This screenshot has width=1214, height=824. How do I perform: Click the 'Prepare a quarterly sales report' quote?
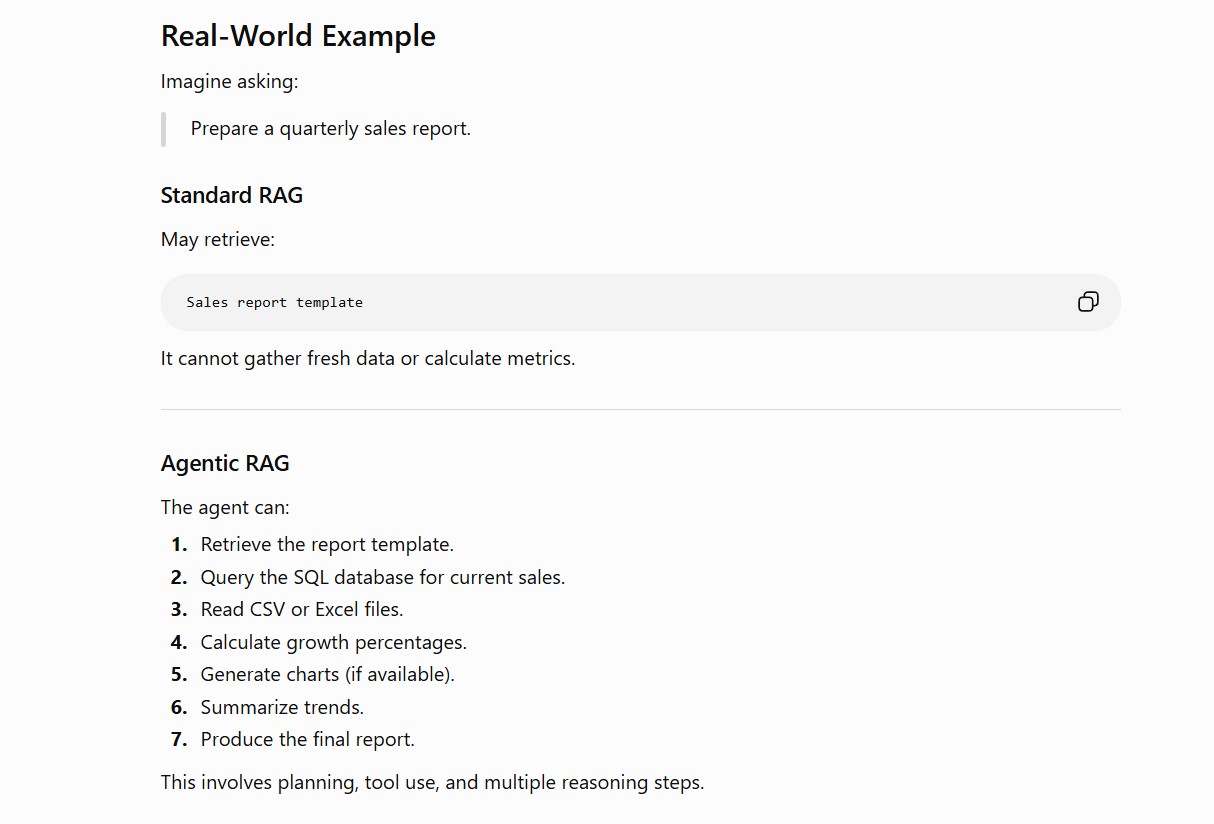tap(331, 129)
